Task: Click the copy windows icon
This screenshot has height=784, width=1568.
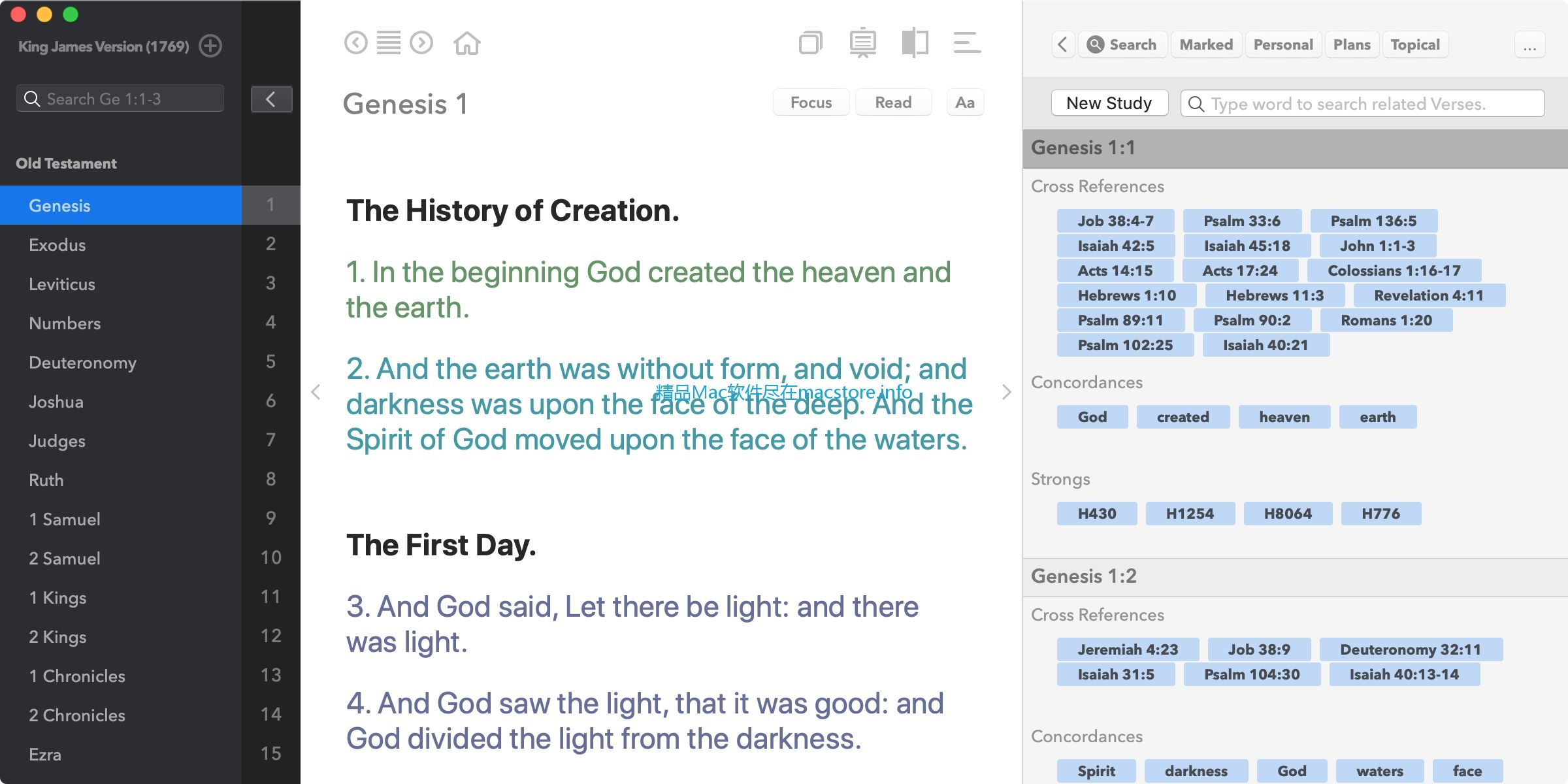Action: click(x=811, y=43)
